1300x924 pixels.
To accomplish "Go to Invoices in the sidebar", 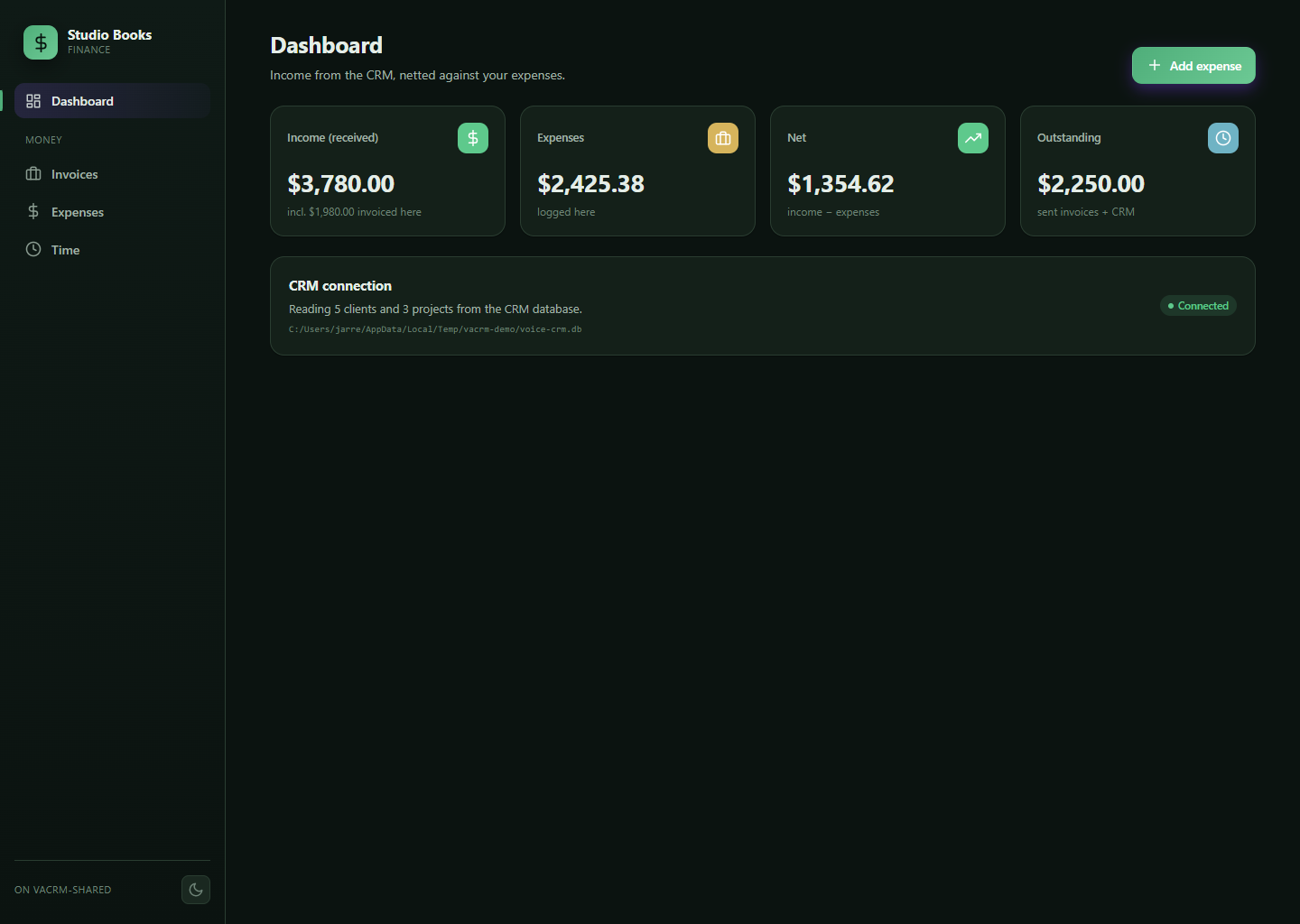I will click(x=112, y=174).
